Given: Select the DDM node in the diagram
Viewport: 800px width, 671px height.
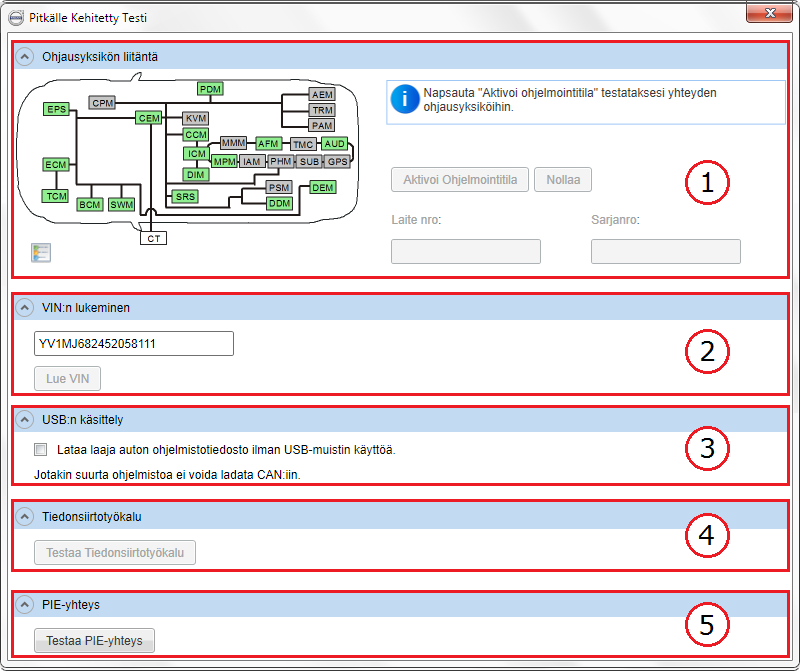Looking at the screenshot, I should 280,203.
